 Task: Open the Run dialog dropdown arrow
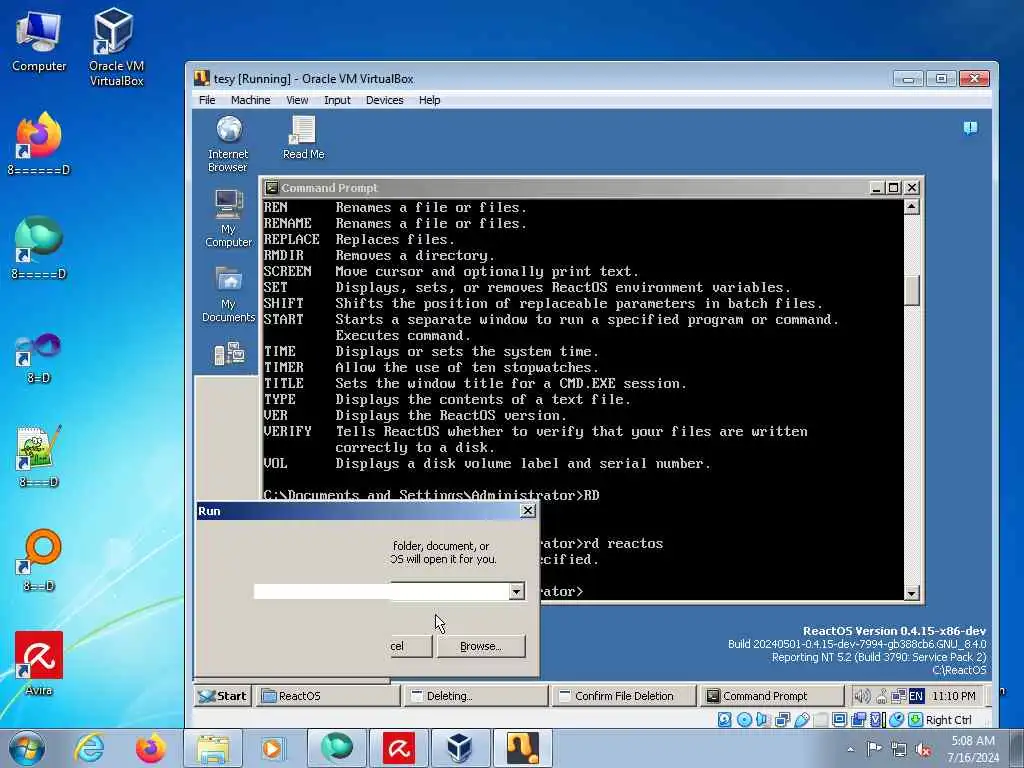(x=516, y=592)
